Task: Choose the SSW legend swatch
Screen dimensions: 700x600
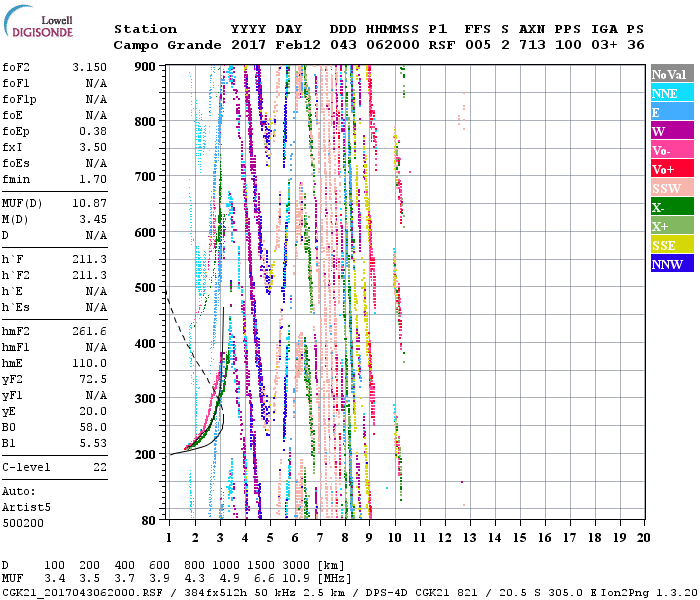Action: point(672,188)
